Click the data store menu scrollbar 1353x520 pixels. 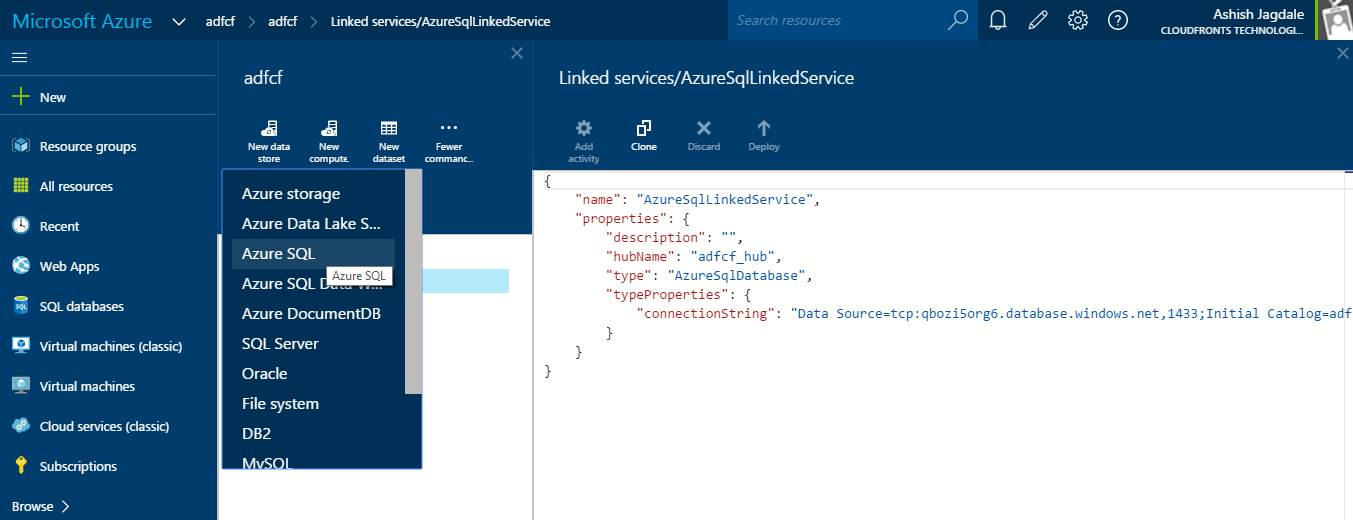point(413,282)
